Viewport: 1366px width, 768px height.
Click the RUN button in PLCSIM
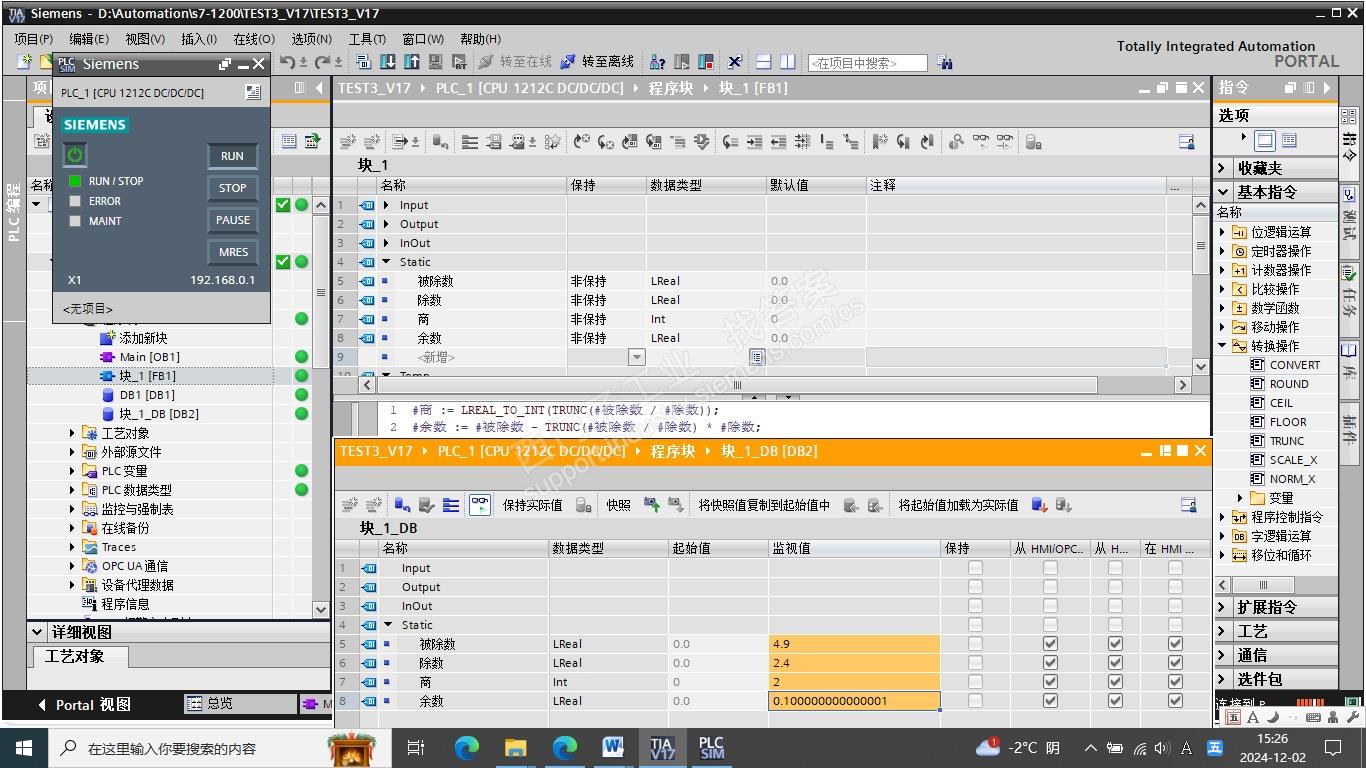click(232, 156)
